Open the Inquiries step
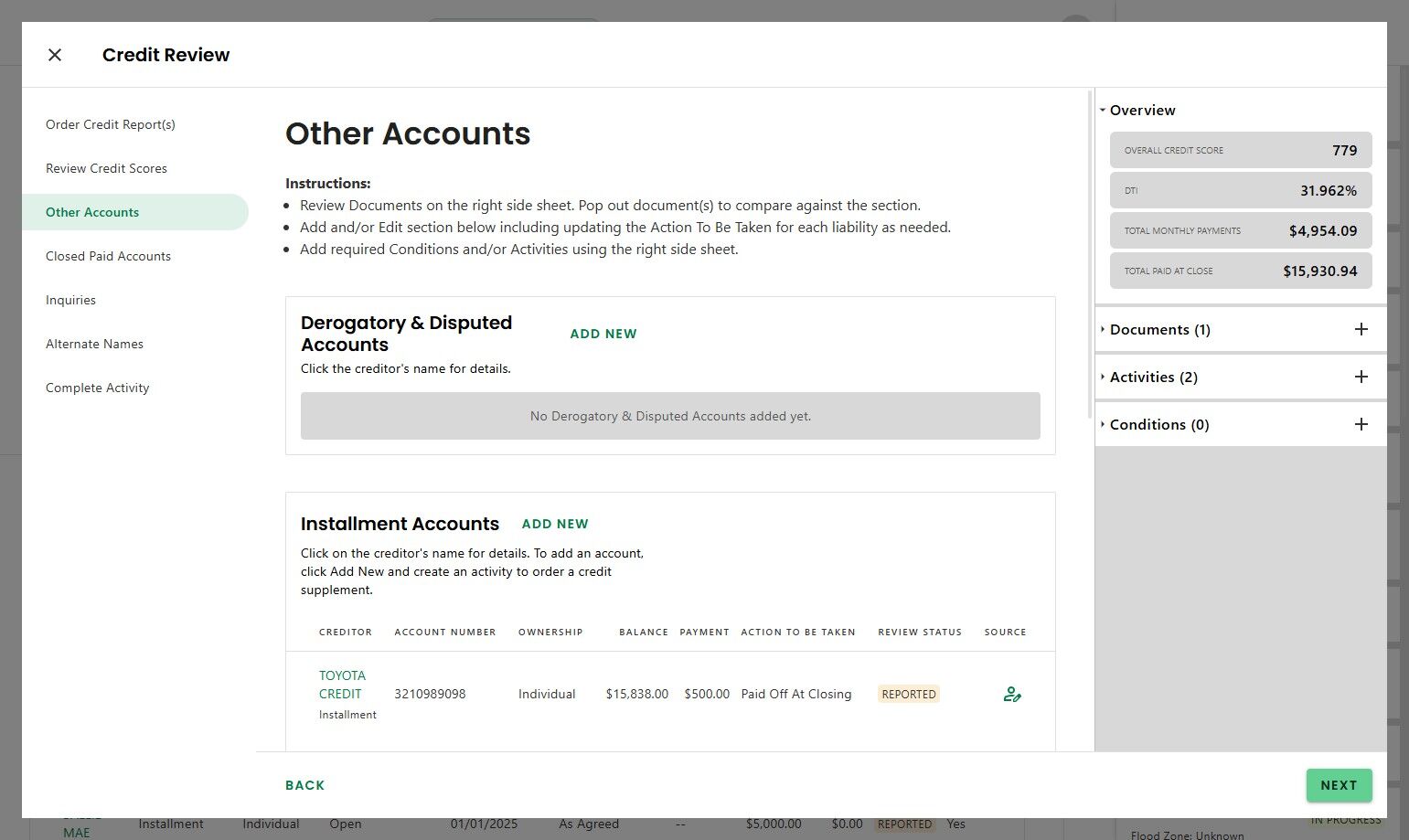This screenshot has width=1409, height=840. tap(70, 300)
